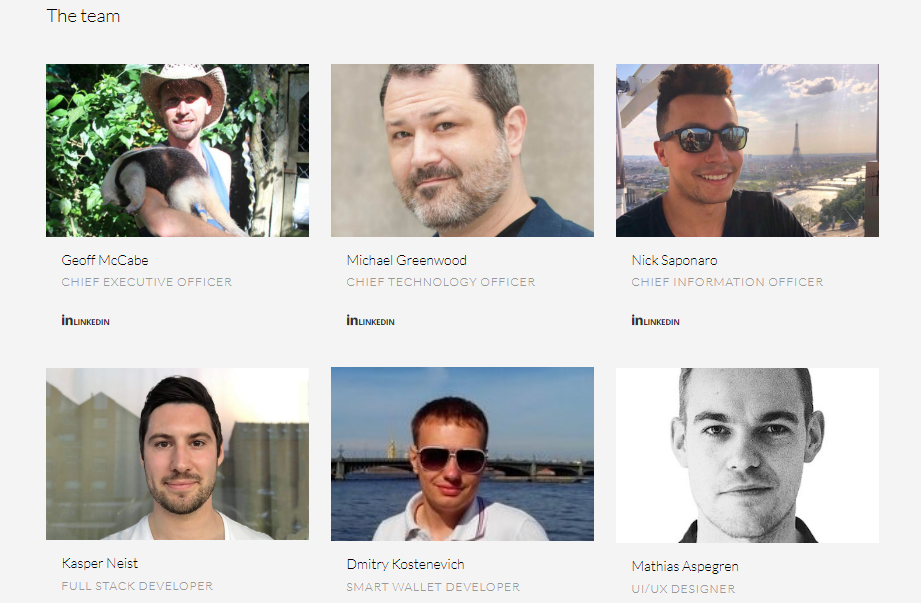Click the Chief Information Officer title
The width and height of the screenshot is (921, 603).
coord(727,282)
